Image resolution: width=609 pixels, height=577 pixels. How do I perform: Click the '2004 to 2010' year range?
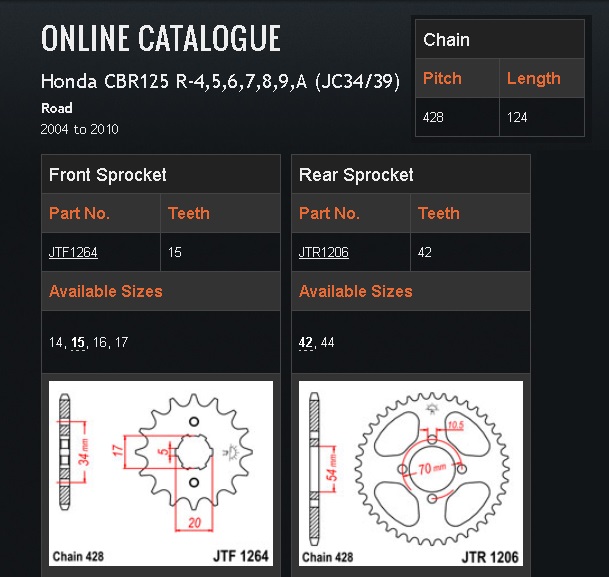80,129
